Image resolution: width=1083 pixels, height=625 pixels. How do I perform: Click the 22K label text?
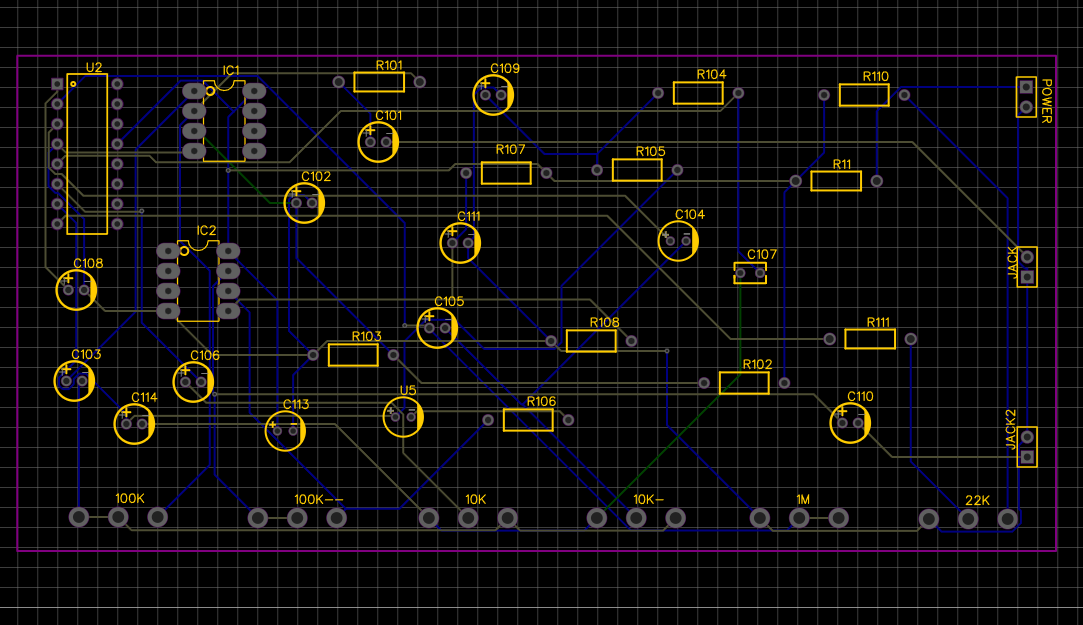pos(977,500)
